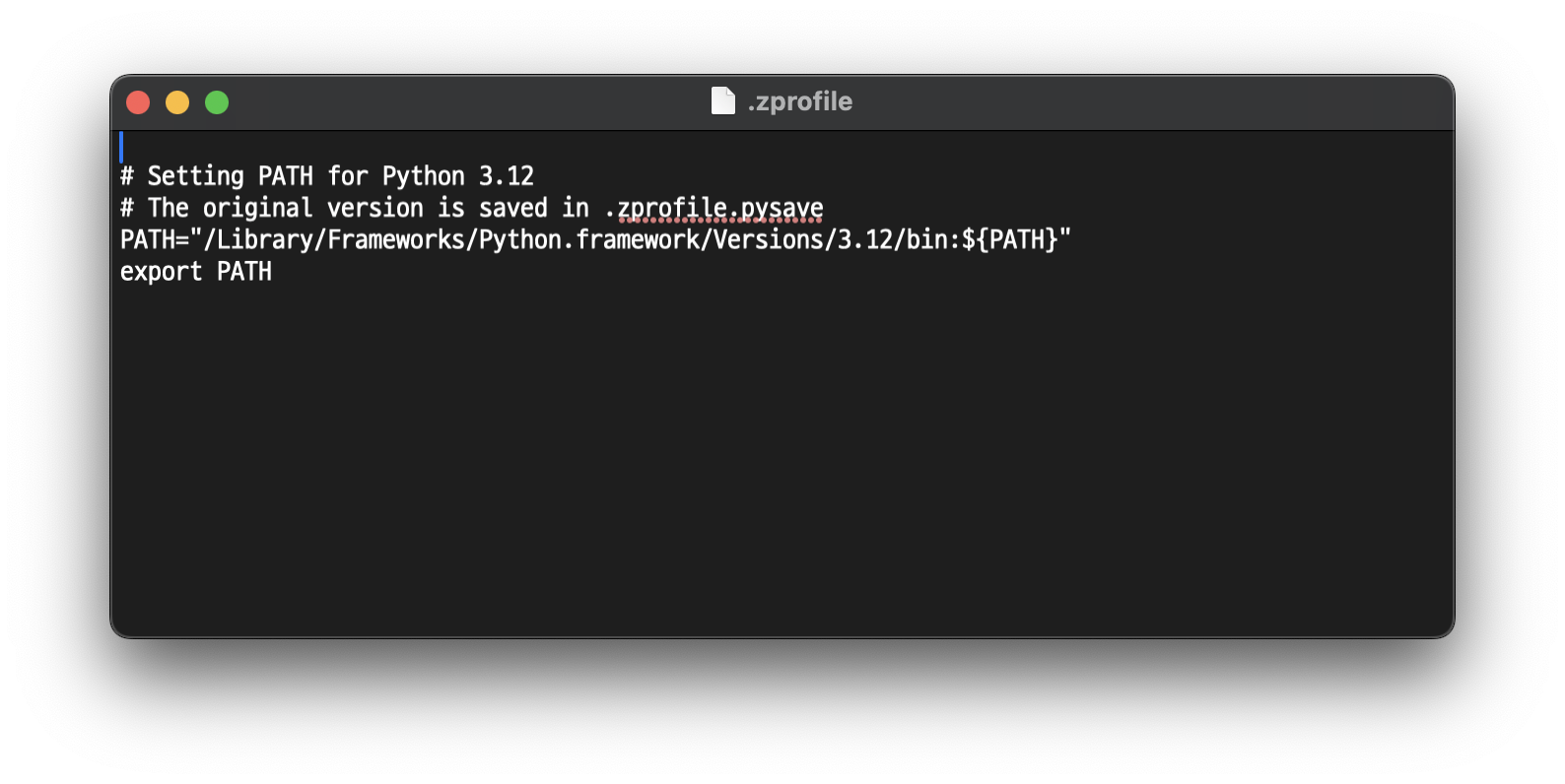The height and width of the screenshot is (784, 1565).
Task: Minimize the window using yellow button
Action: [x=177, y=102]
